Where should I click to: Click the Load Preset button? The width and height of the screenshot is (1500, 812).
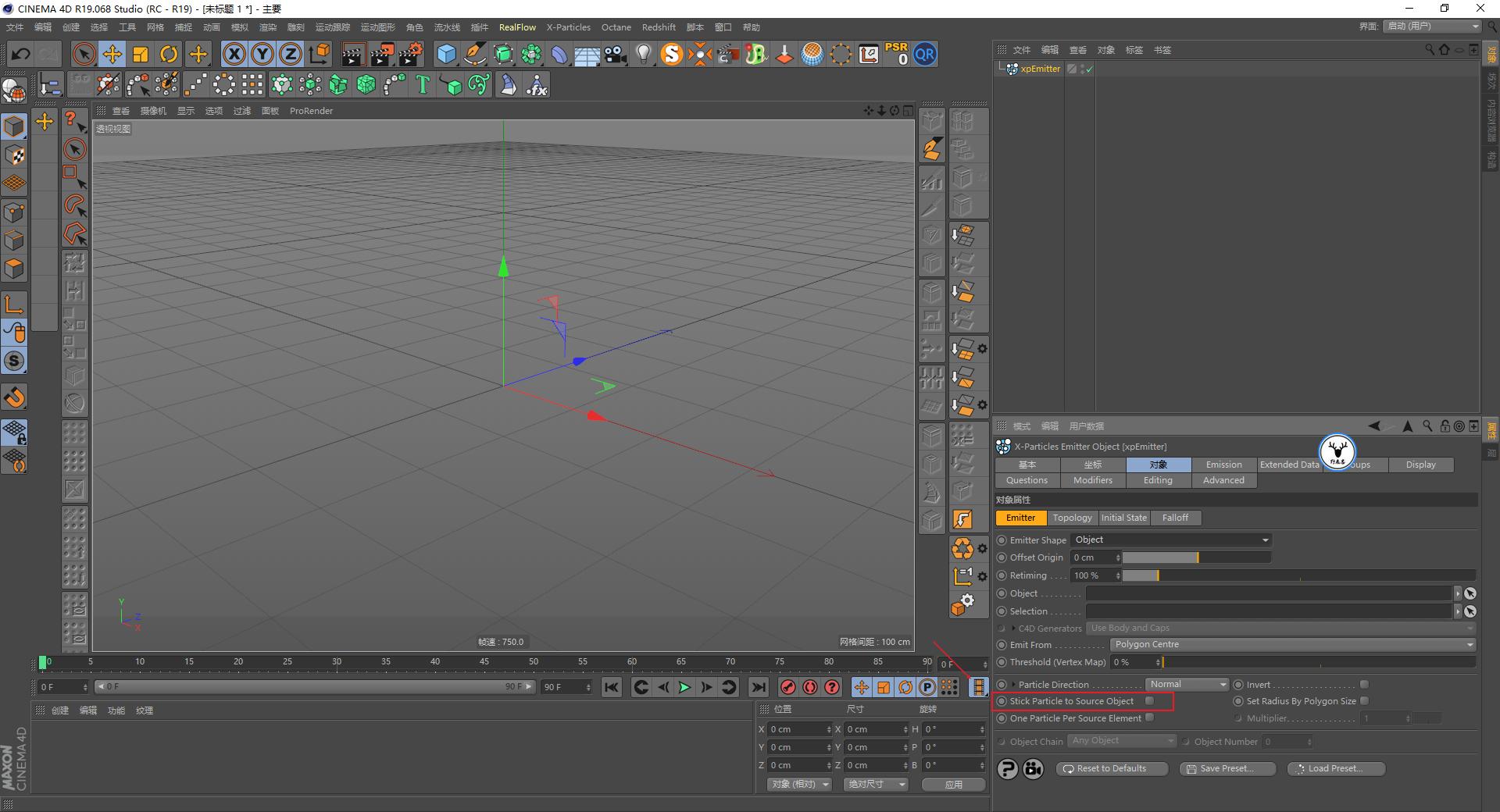(x=1336, y=769)
